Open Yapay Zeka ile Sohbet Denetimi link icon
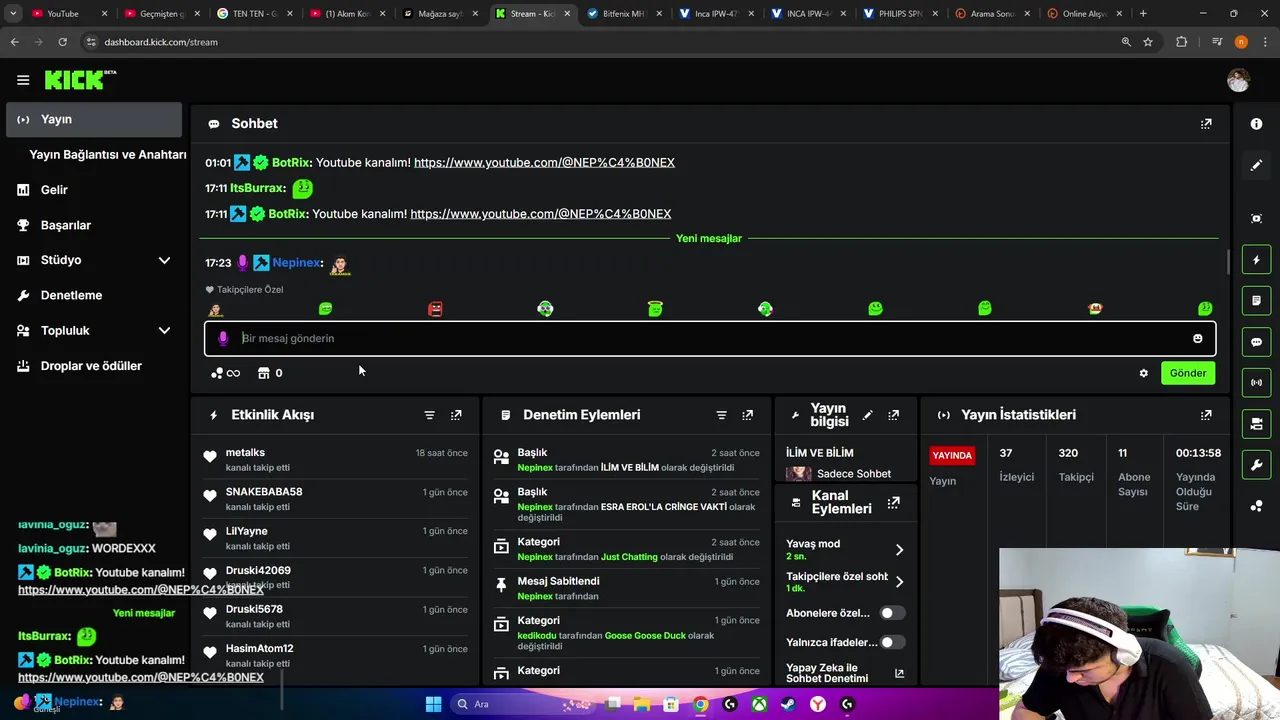This screenshot has height=720, width=1280. tap(899, 674)
